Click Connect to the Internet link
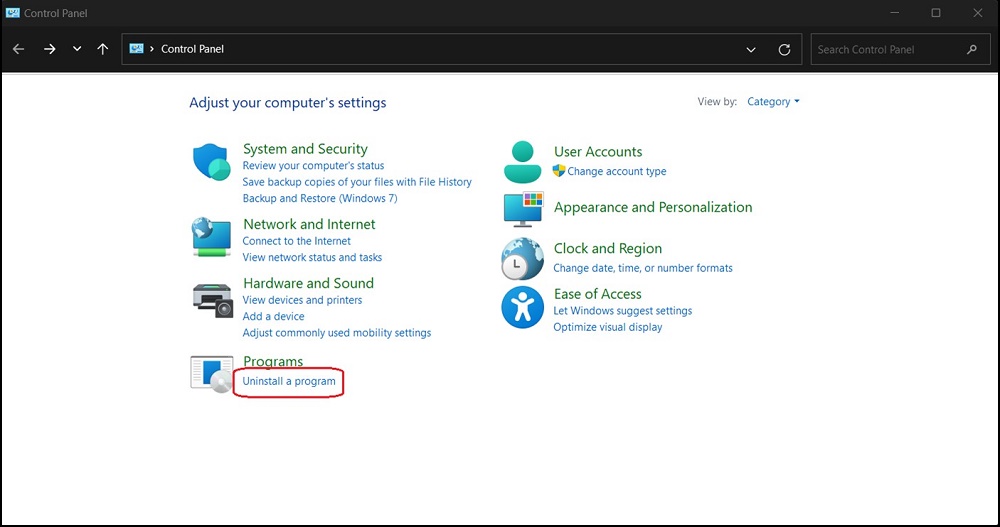 coord(297,241)
